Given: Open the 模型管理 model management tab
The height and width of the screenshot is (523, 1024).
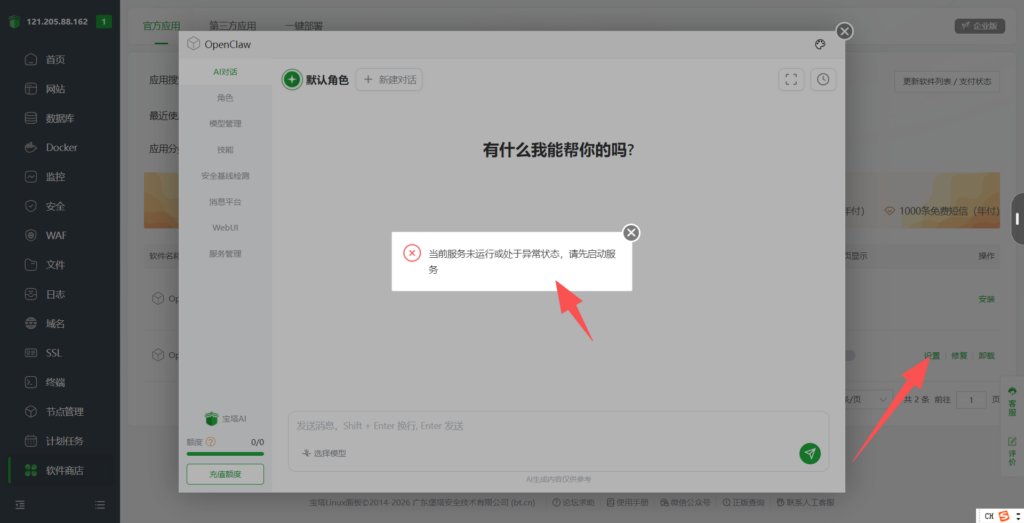Looking at the screenshot, I should 225,123.
